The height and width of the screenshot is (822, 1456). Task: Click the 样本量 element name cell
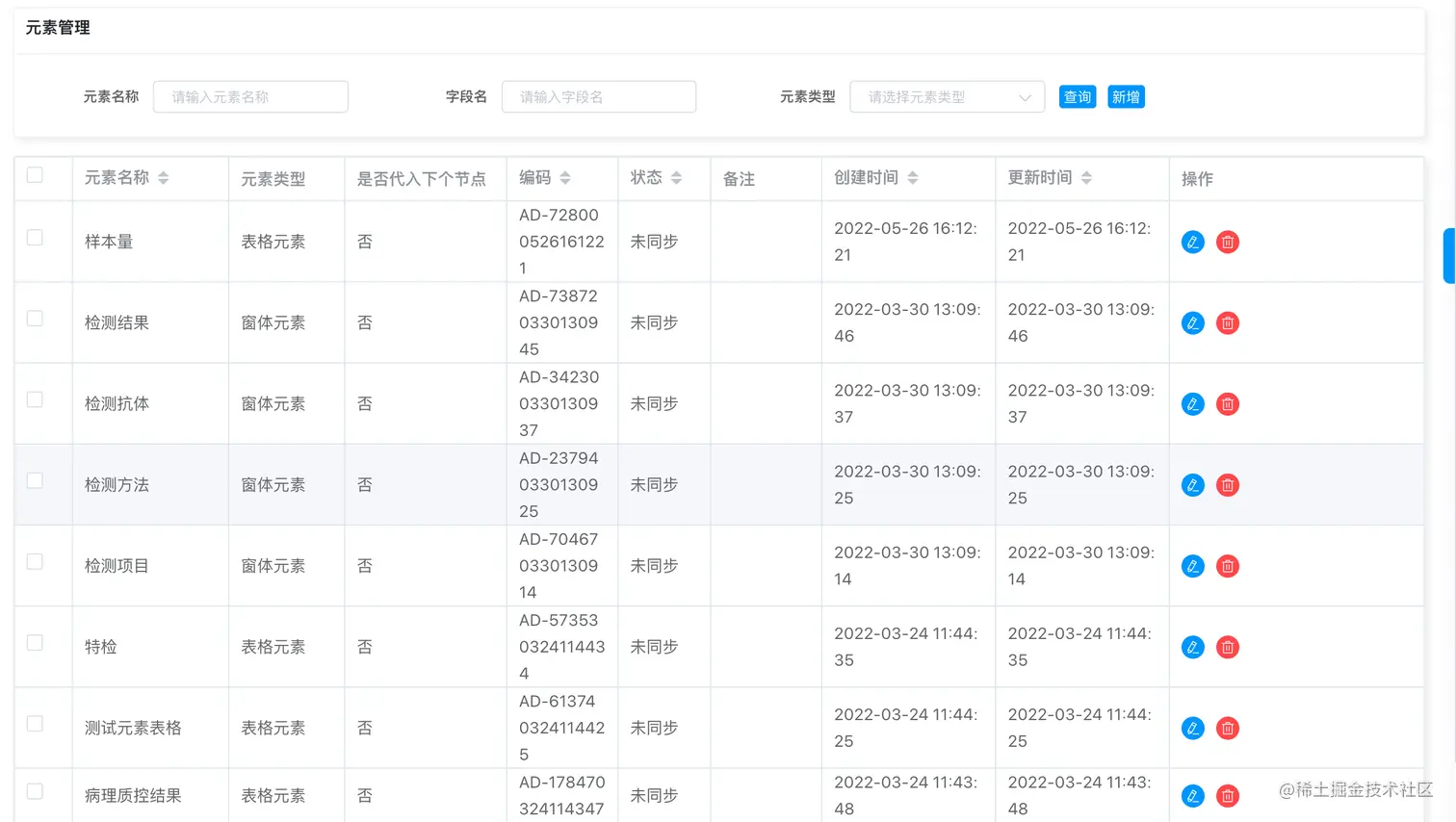(109, 242)
